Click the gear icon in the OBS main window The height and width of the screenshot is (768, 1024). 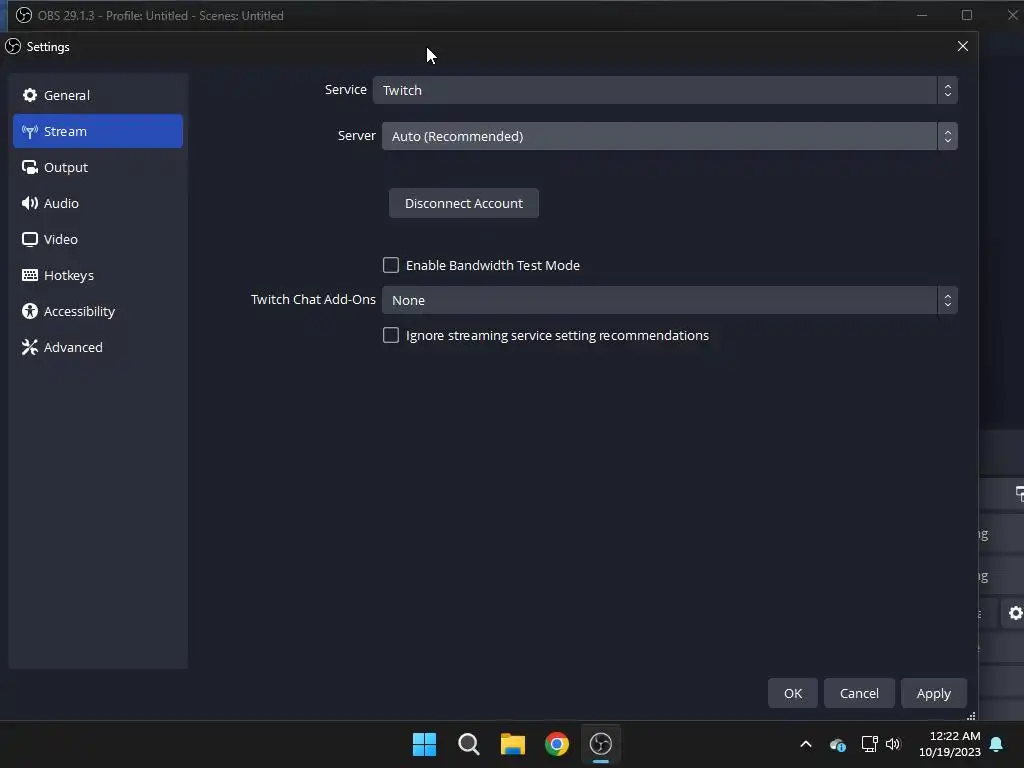[x=1016, y=613]
